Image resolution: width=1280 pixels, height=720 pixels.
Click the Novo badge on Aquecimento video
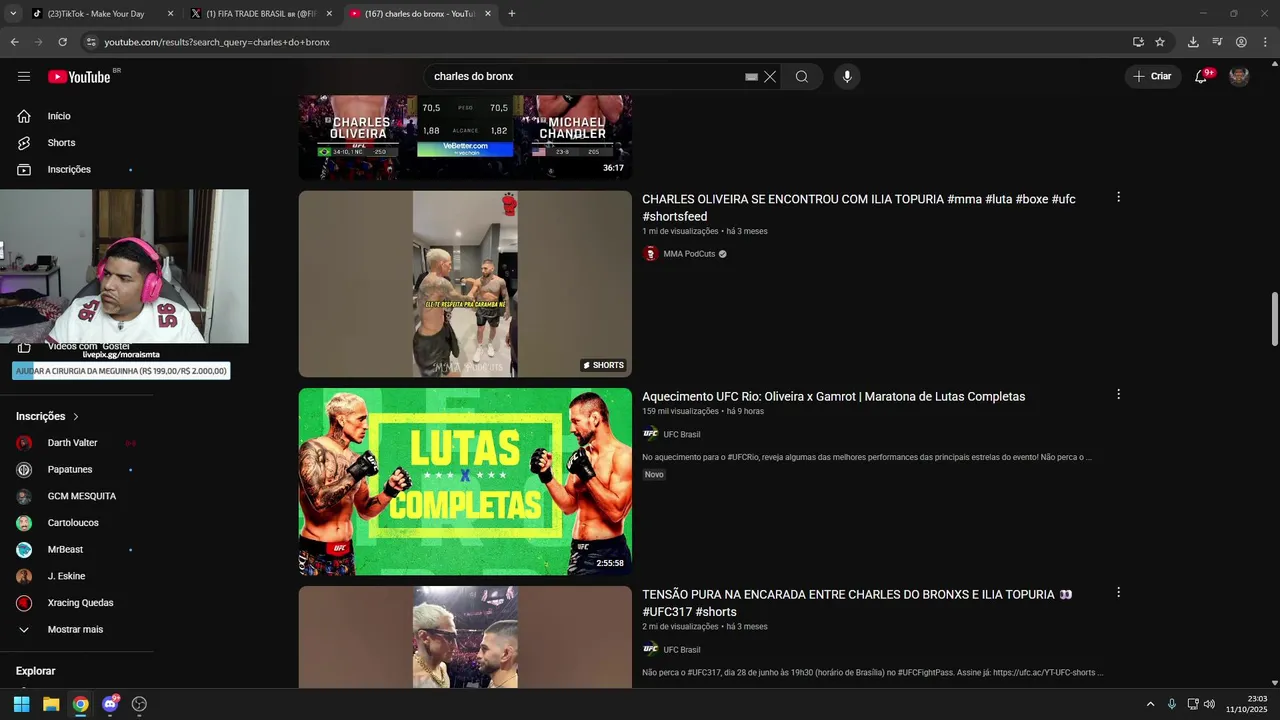tap(654, 475)
